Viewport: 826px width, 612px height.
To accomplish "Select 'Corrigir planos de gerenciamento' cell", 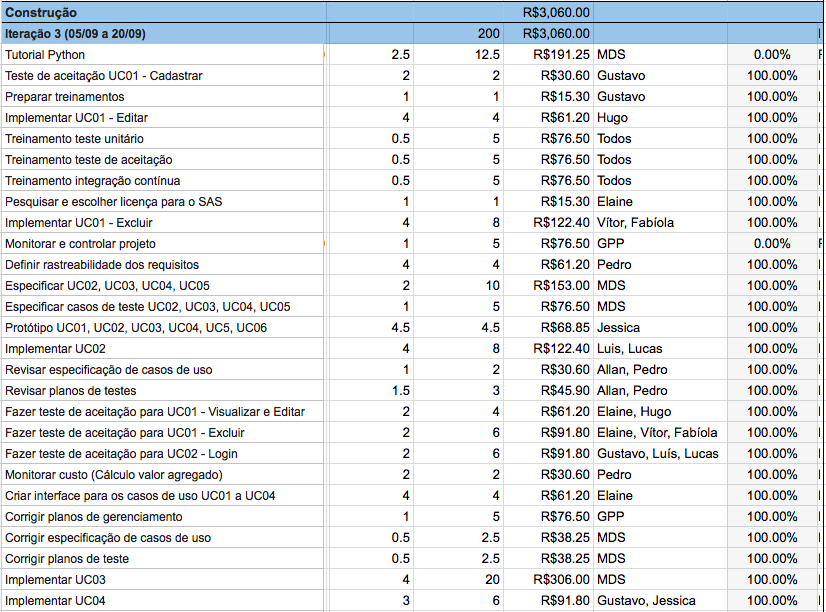I will 162,517.
